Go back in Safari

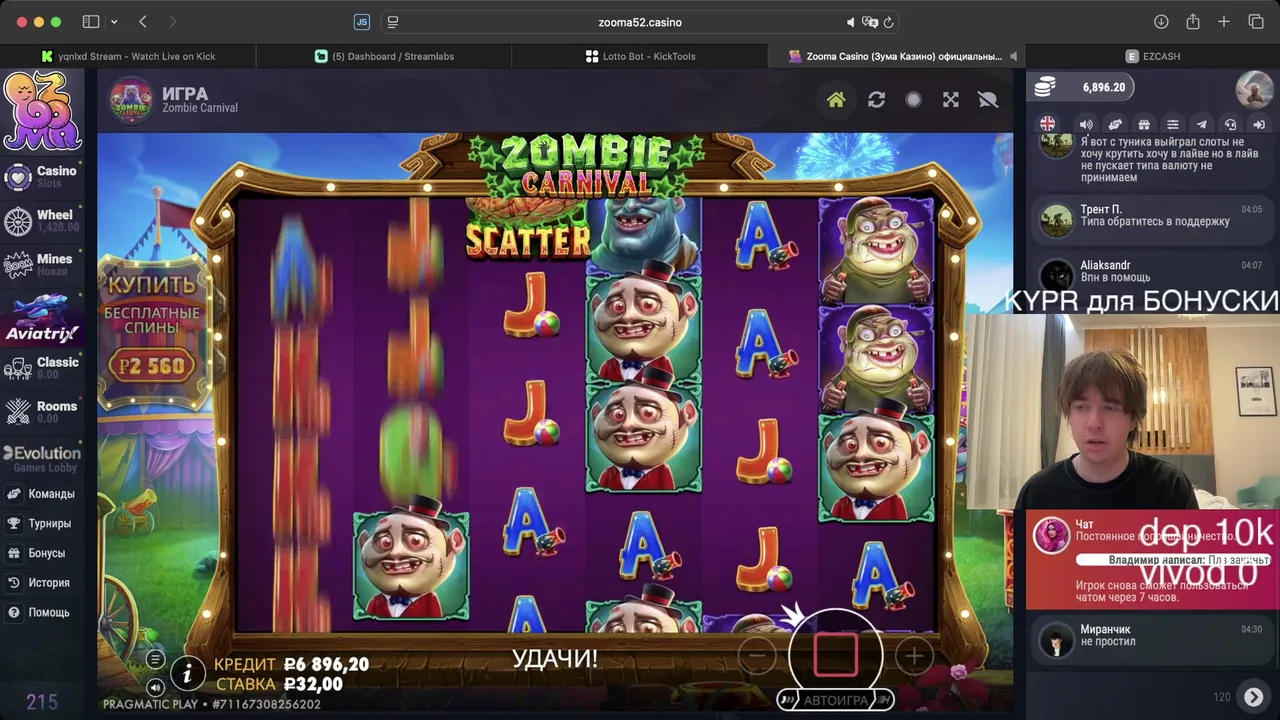click(143, 22)
